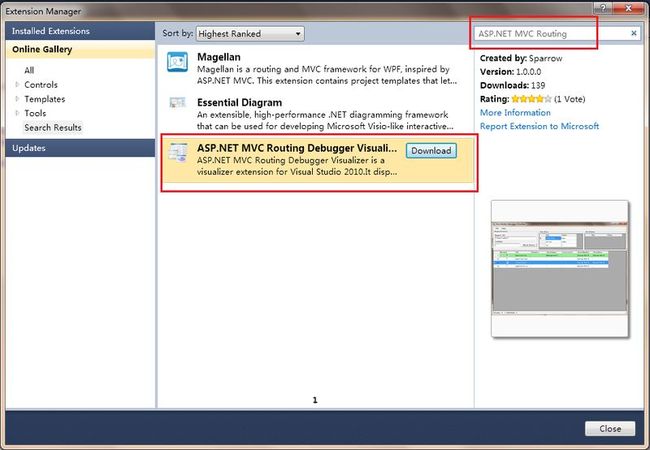Click the ASP.NET MVC Routing Debugger icon
Screen dimensions: 650x450
(x=178, y=152)
